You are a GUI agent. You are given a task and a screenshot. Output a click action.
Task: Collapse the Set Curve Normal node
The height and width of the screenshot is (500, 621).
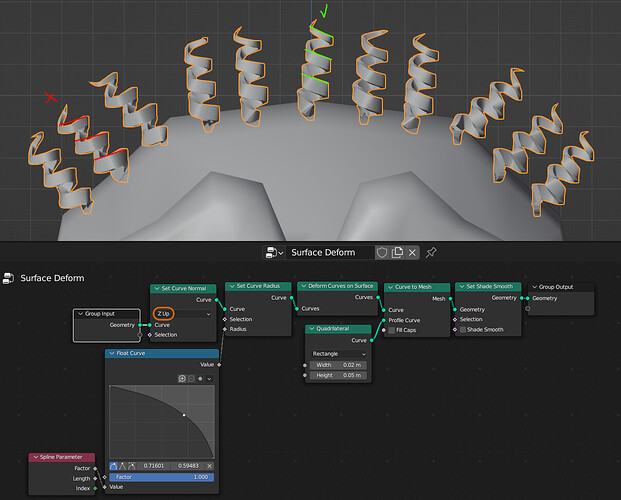[x=157, y=288]
